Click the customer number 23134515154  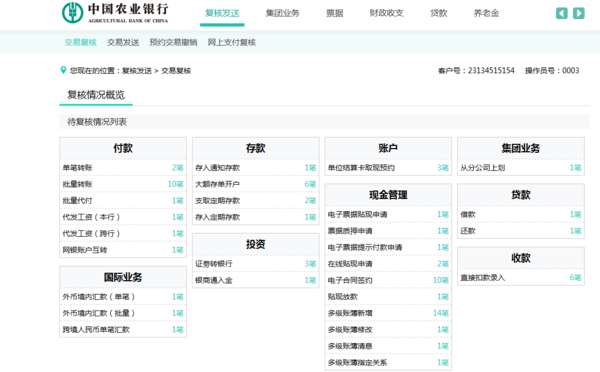[491, 70]
